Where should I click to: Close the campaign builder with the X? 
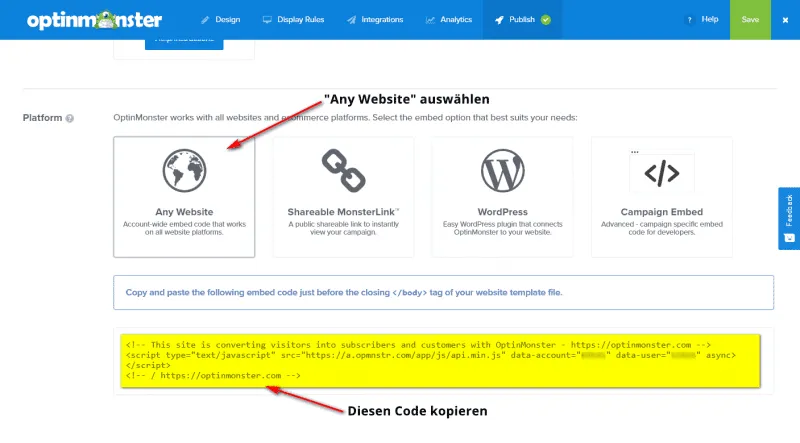pyautogui.click(x=785, y=20)
